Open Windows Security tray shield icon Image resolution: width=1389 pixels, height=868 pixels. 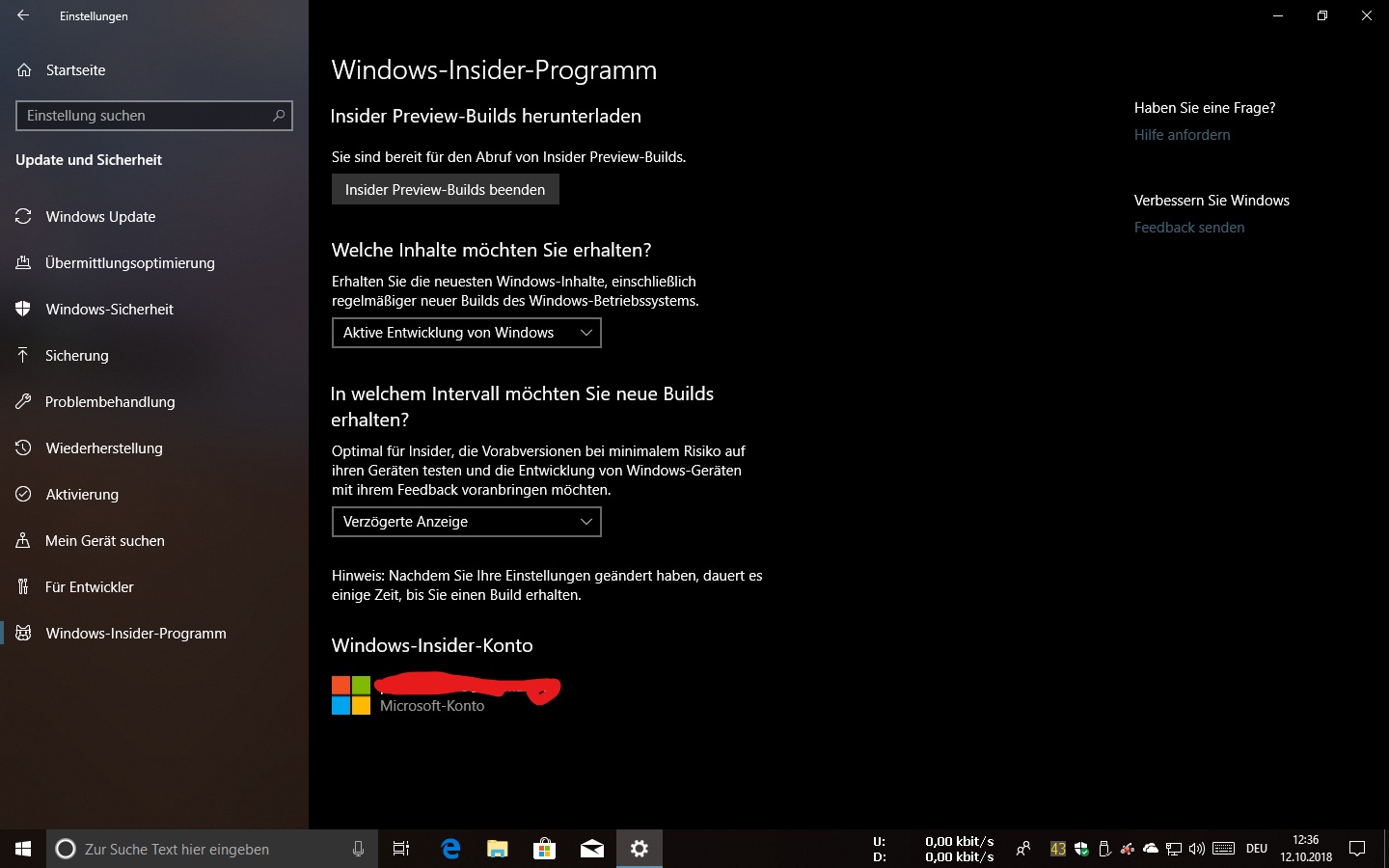[x=1081, y=849]
